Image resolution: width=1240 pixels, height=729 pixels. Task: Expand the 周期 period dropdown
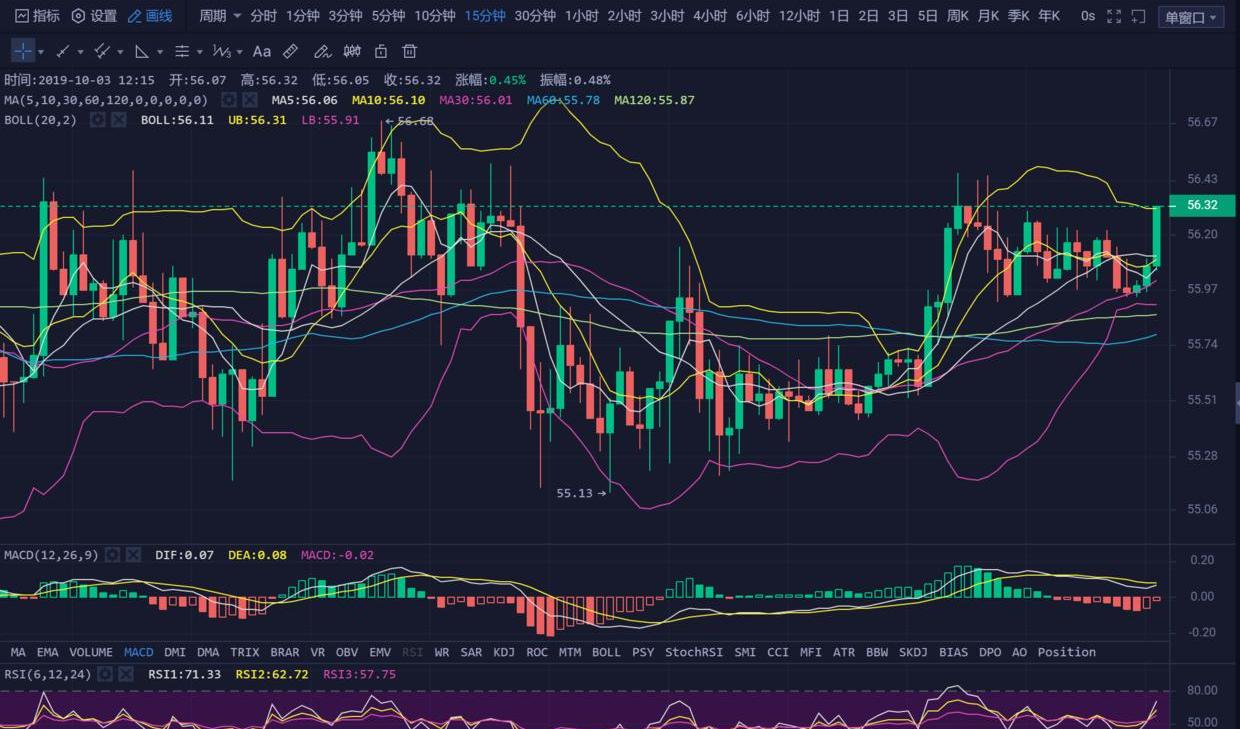[x=220, y=16]
